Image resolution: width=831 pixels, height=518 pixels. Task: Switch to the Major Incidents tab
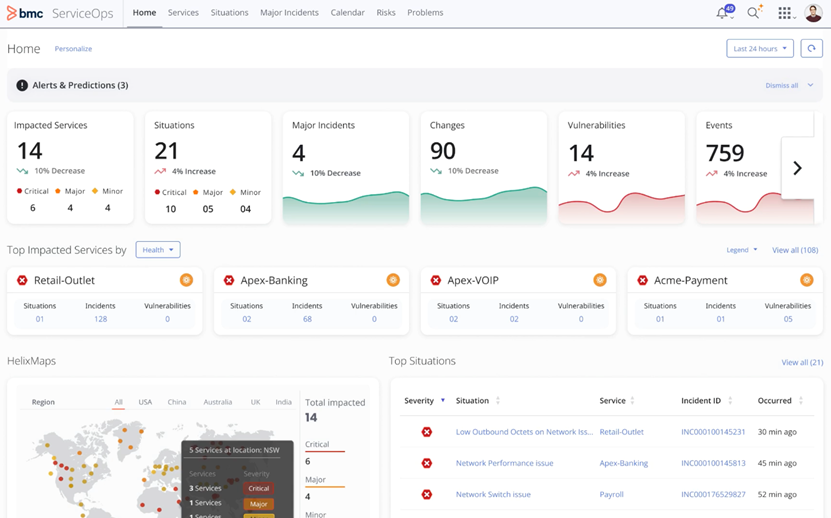click(289, 13)
